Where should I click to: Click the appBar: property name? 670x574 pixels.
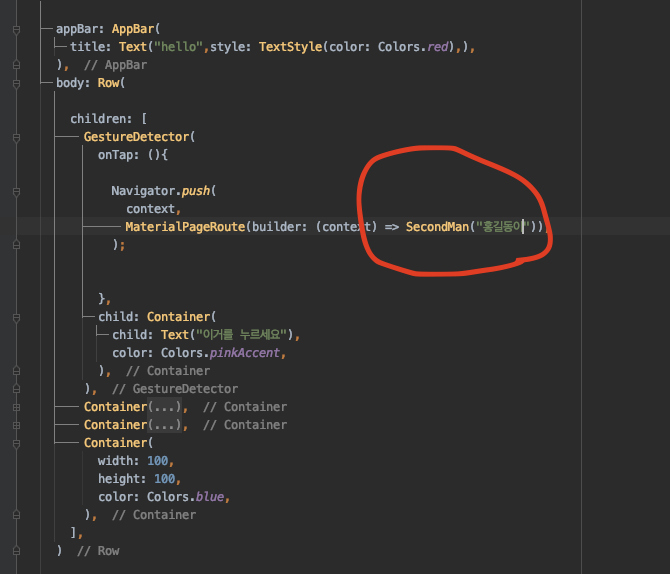click(x=80, y=29)
